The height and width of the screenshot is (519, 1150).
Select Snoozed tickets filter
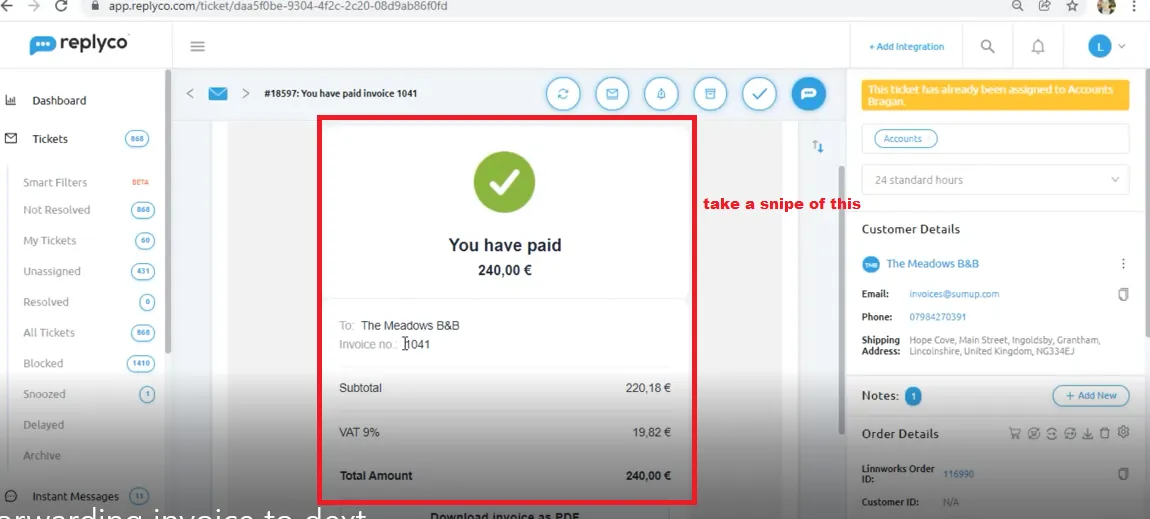click(x=45, y=394)
